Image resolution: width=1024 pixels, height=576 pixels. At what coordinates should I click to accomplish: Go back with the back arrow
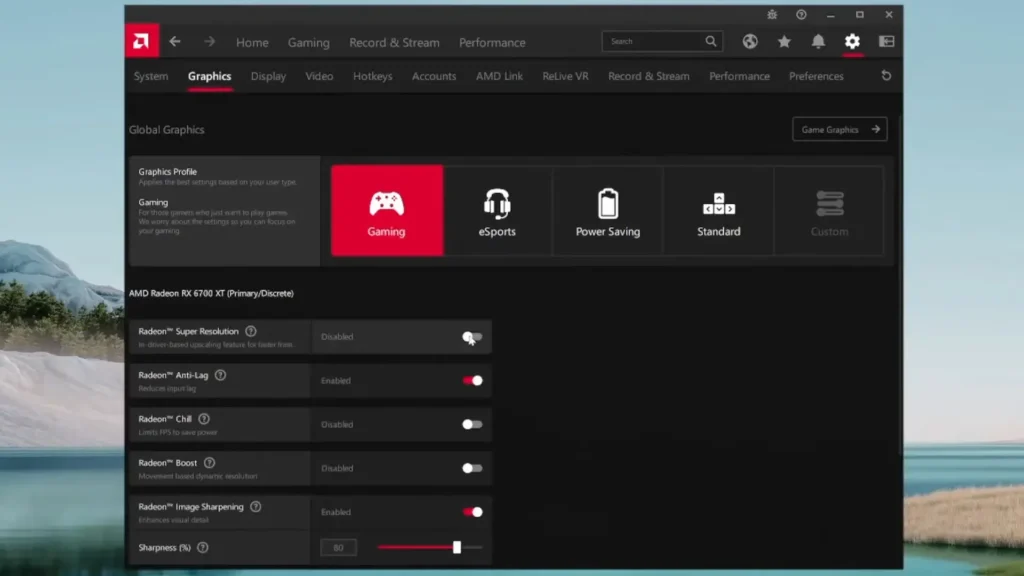click(x=174, y=41)
